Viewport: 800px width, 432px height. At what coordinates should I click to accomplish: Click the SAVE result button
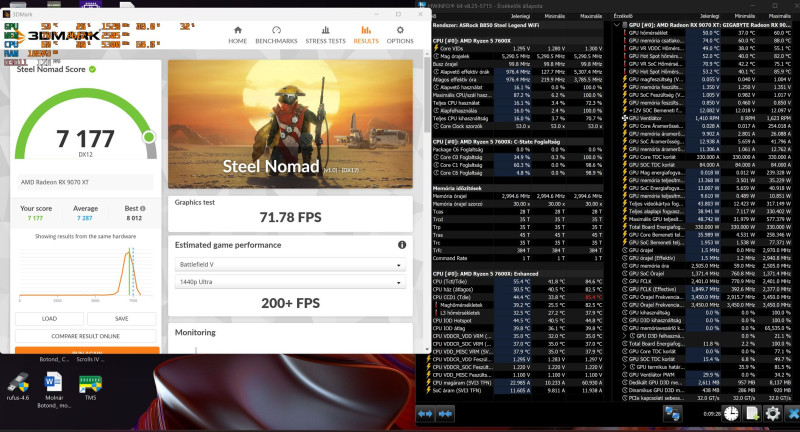121,319
